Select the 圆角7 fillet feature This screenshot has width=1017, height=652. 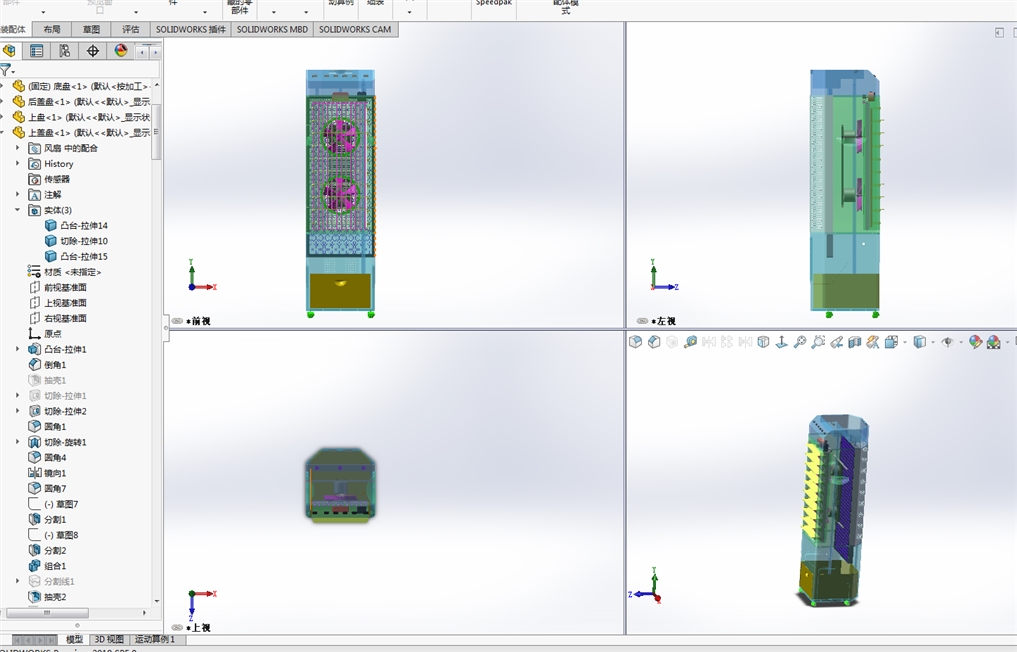click(47, 489)
